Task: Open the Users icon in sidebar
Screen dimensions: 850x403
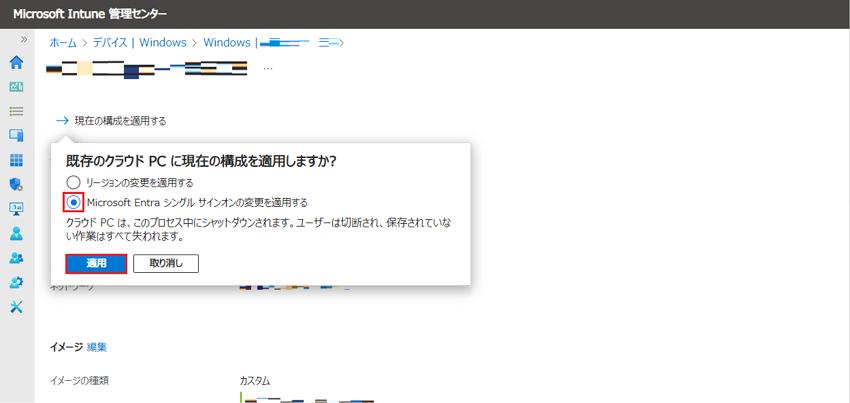Action: click(x=17, y=234)
